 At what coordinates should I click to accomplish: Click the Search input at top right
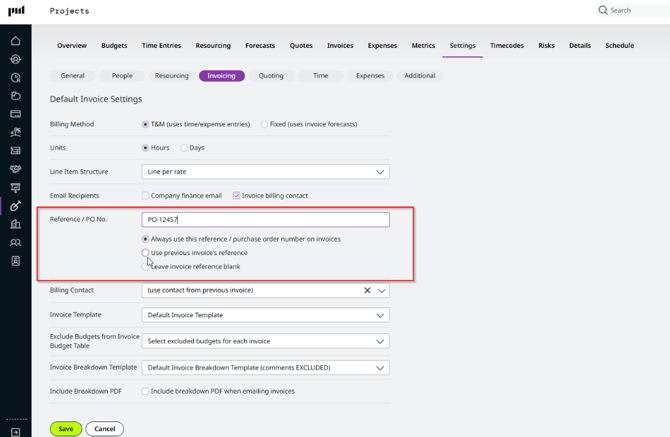click(633, 10)
